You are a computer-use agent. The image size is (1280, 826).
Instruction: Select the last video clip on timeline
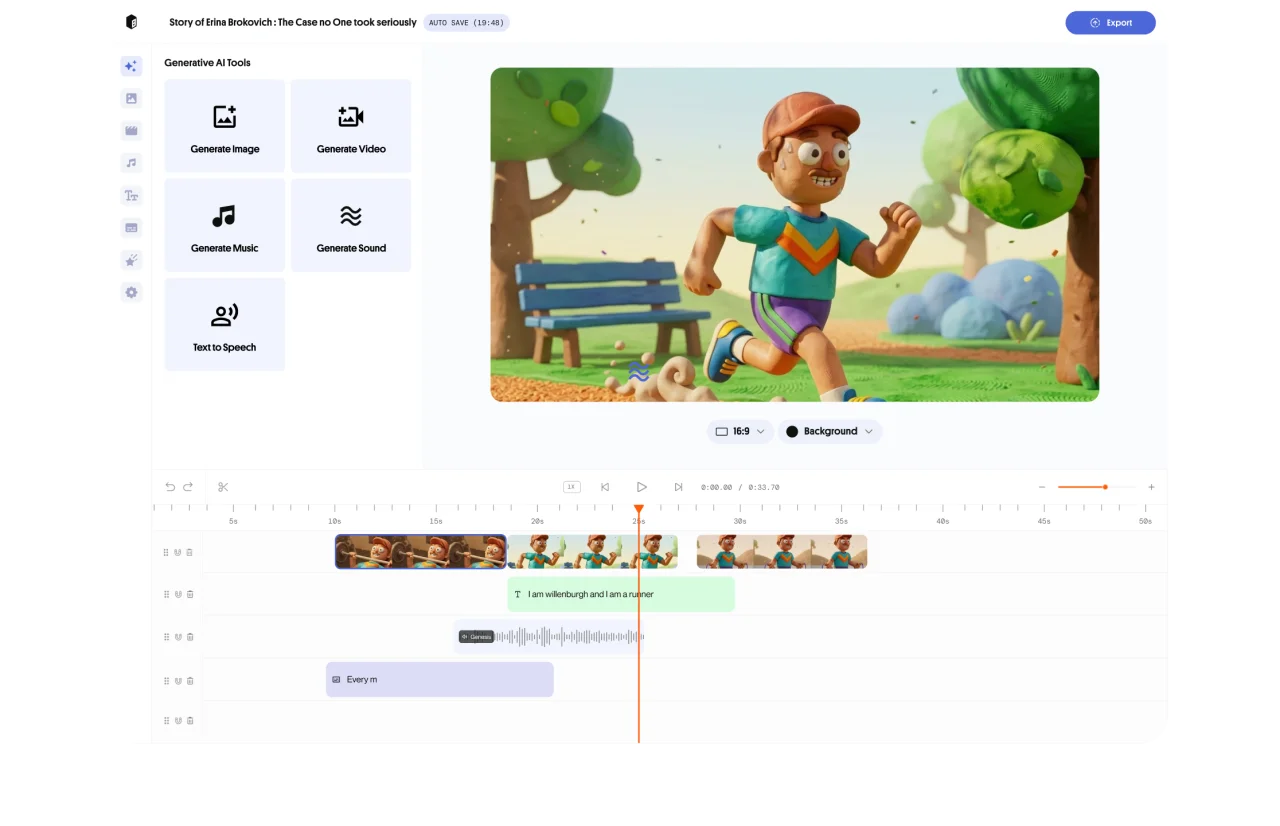pos(782,552)
